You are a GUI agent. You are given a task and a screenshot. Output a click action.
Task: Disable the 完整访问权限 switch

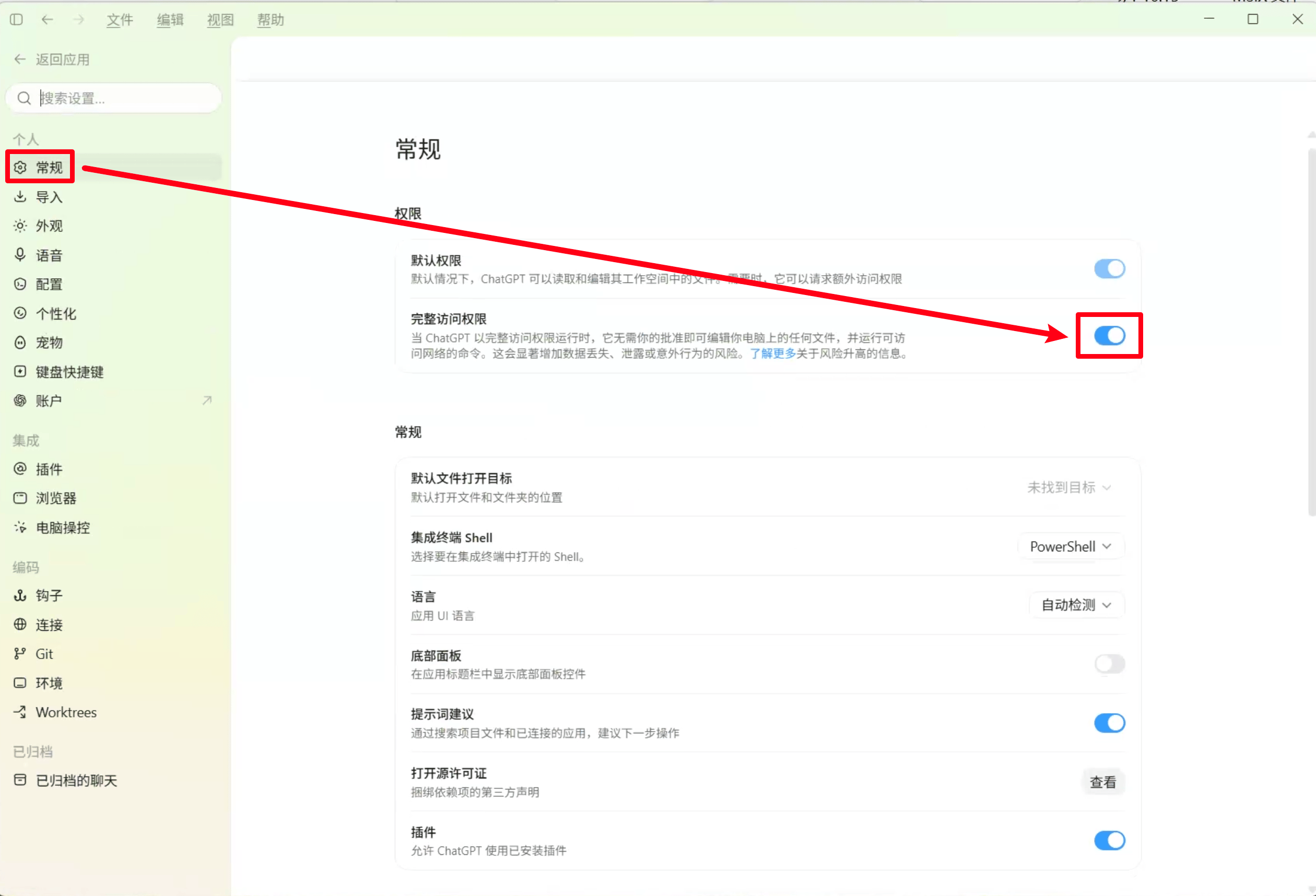pyautogui.click(x=1109, y=336)
